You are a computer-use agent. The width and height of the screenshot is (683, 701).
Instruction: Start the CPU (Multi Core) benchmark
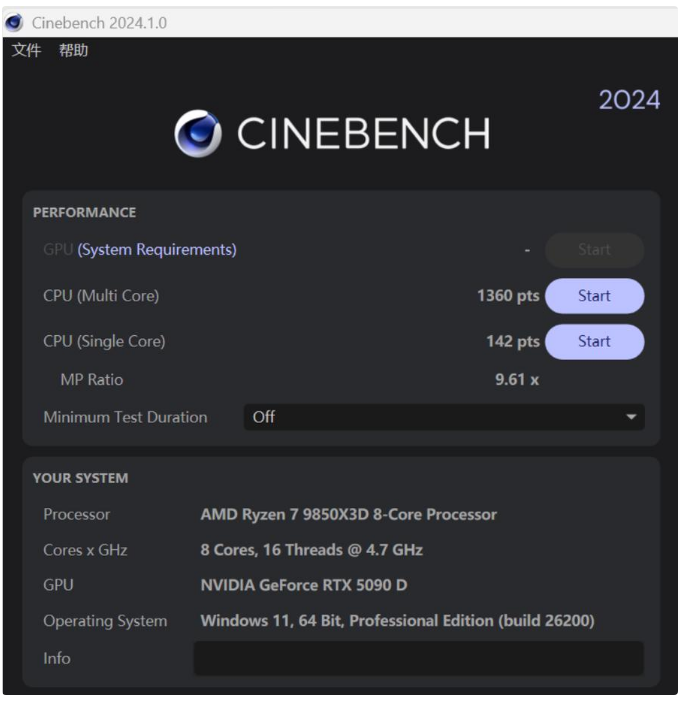(x=594, y=296)
